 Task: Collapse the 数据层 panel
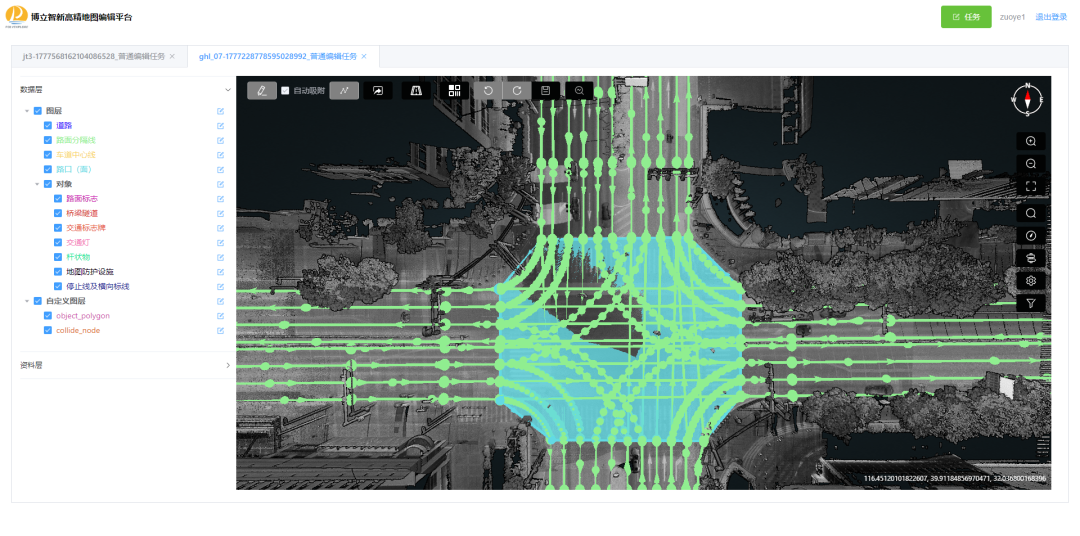[x=227, y=89]
